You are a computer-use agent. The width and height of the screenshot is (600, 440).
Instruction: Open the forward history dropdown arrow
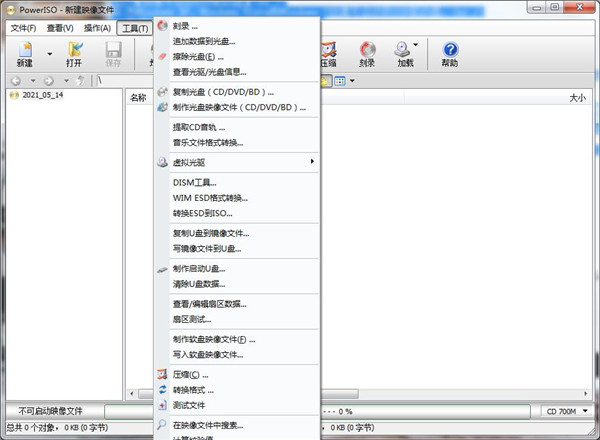tap(66, 81)
